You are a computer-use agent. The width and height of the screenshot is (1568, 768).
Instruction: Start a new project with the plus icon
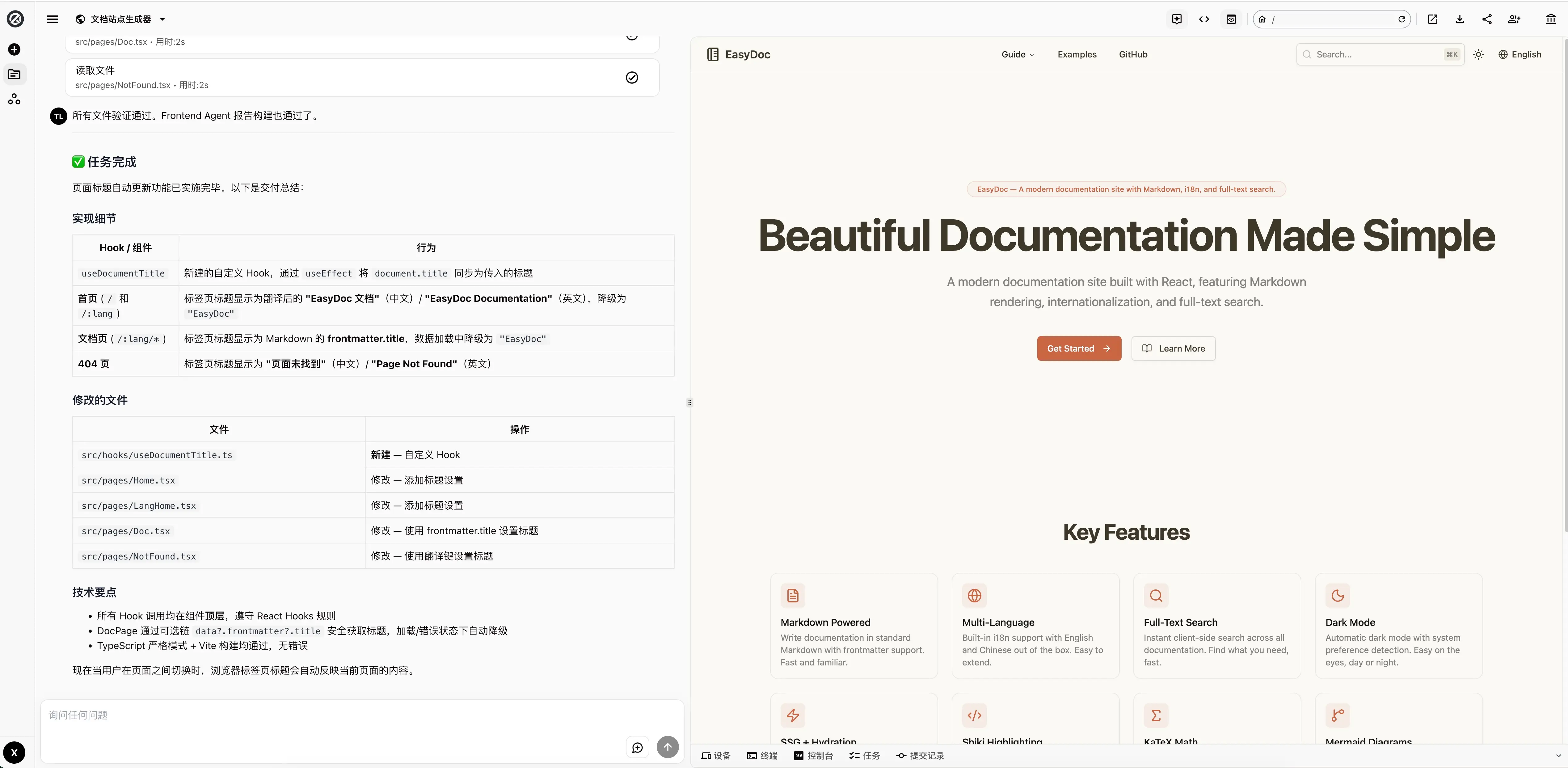[15, 49]
